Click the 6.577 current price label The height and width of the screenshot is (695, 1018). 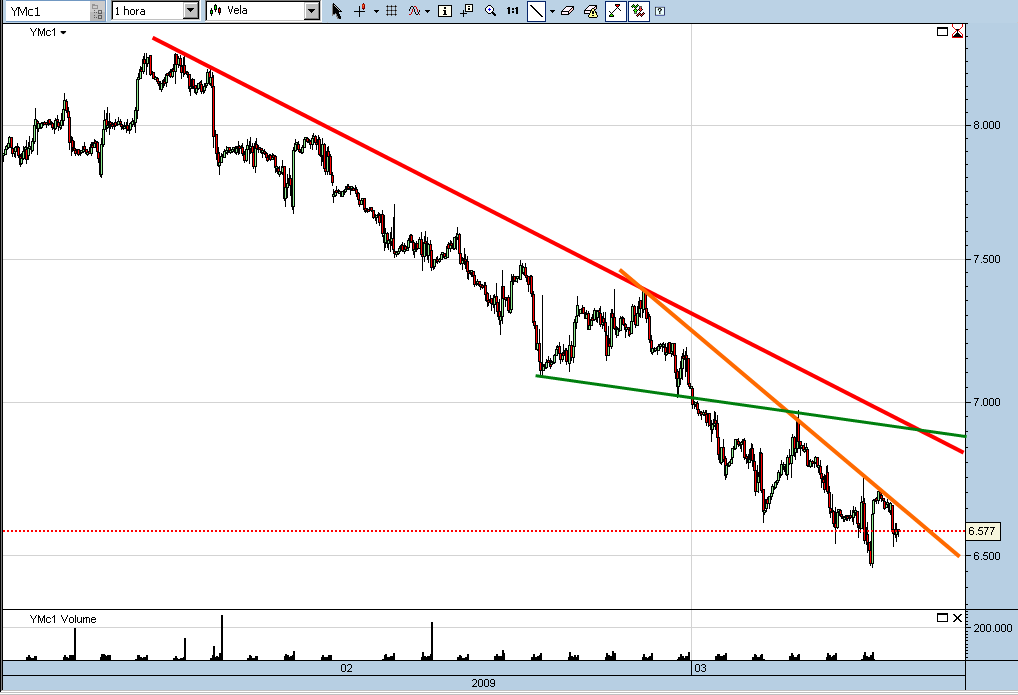coord(982,531)
